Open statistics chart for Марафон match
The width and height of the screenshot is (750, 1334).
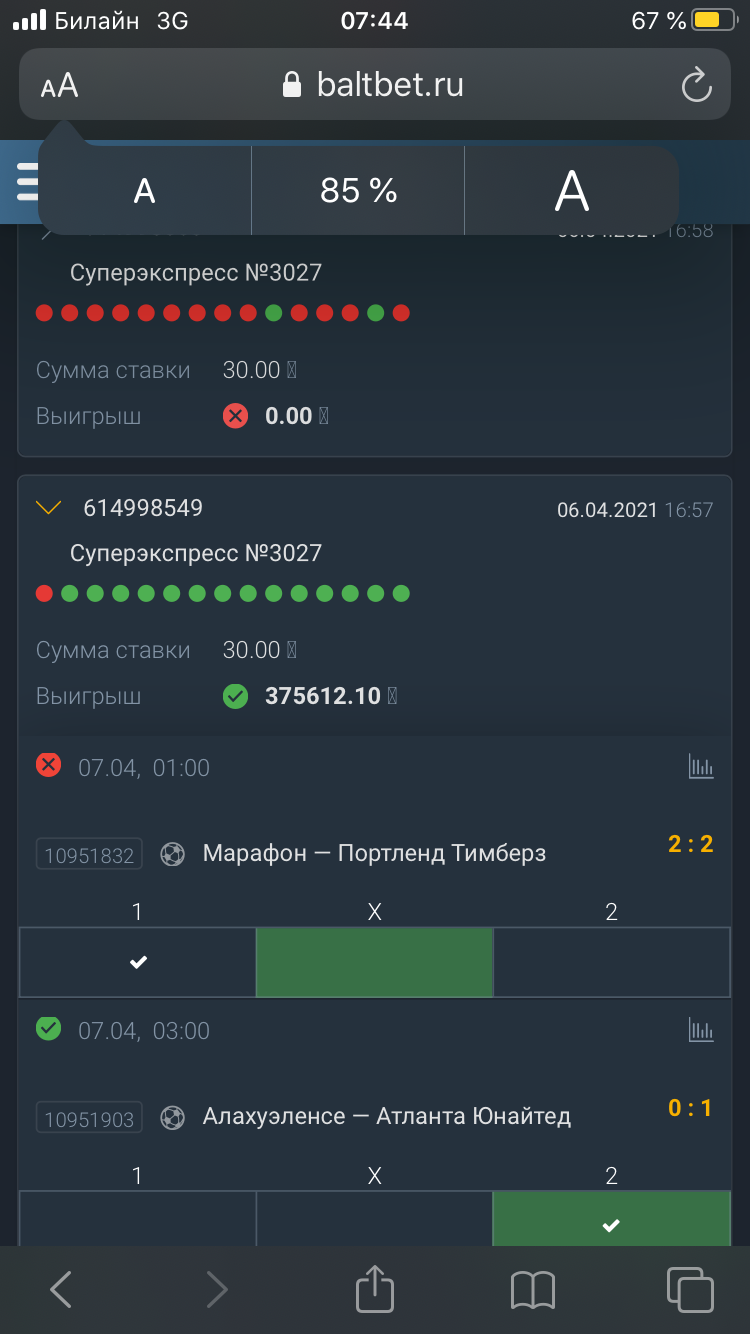(x=701, y=767)
